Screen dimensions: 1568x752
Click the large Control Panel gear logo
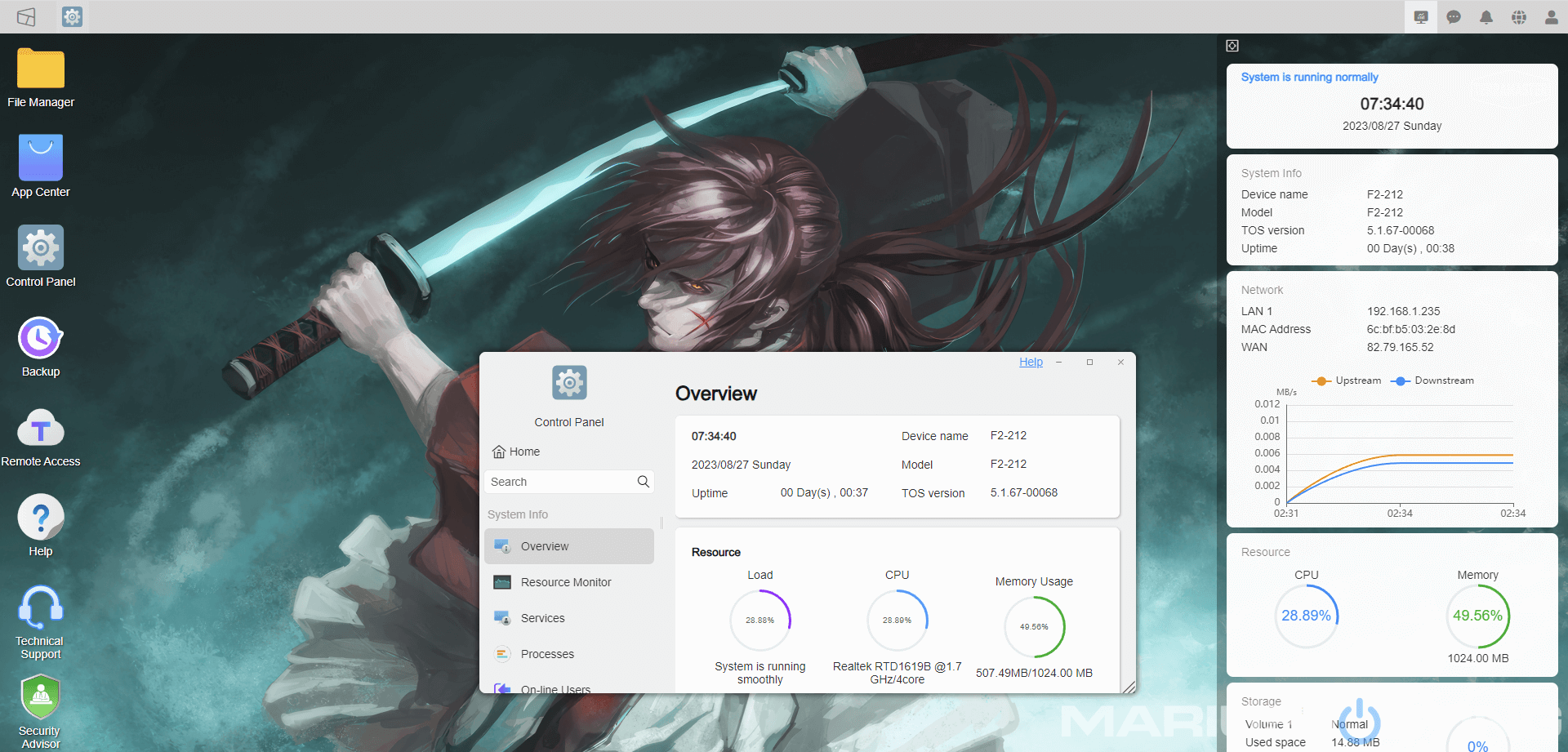point(569,382)
